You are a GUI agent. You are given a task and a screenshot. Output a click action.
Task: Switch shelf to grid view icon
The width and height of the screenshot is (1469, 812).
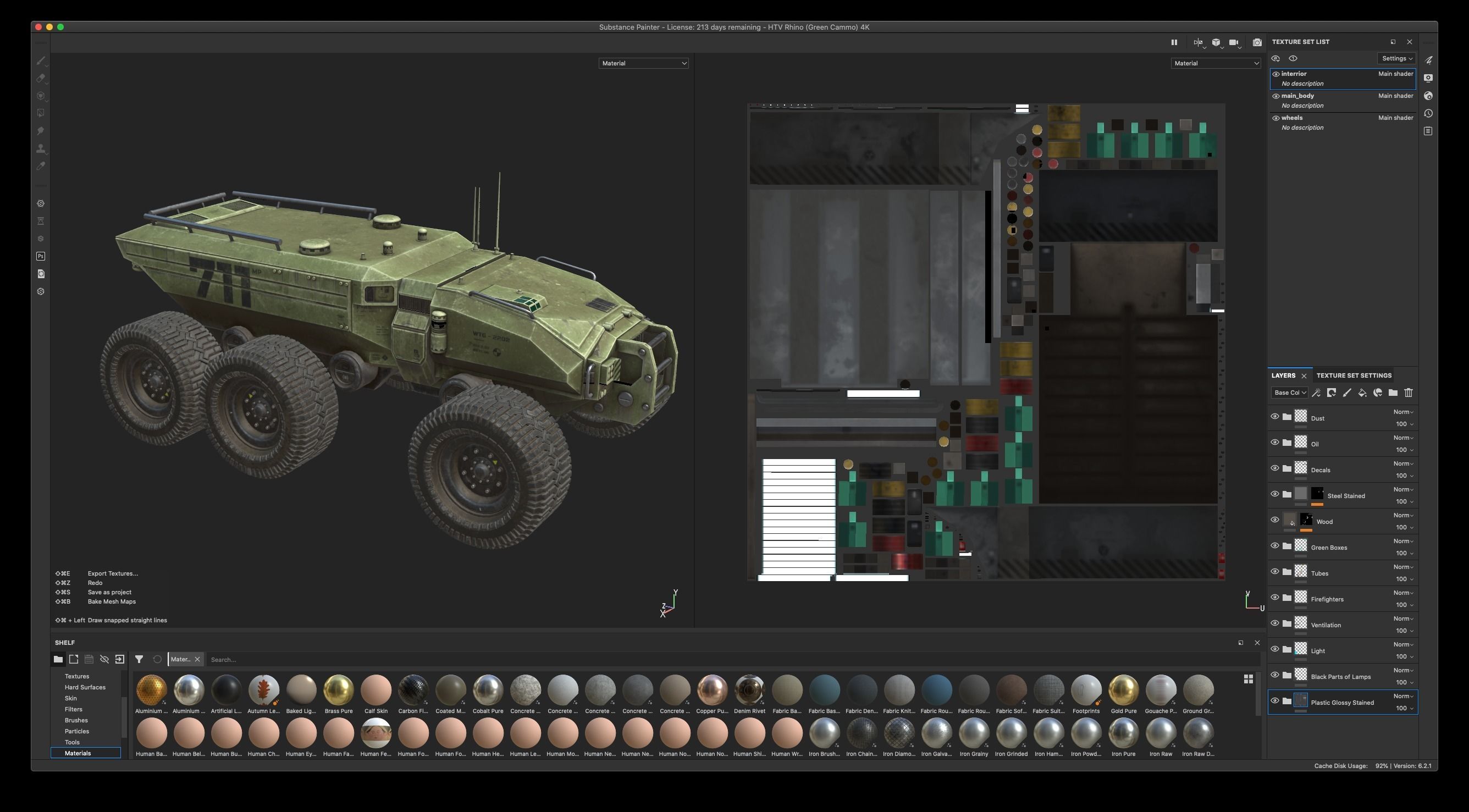click(1249, 678)
